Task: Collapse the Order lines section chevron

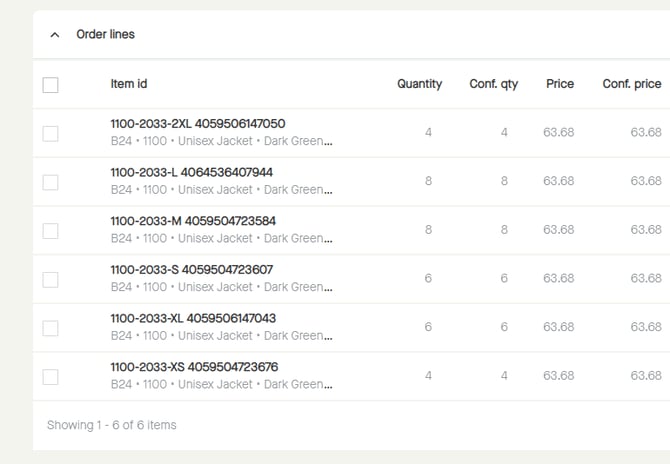Action: (x=55, y=35)
